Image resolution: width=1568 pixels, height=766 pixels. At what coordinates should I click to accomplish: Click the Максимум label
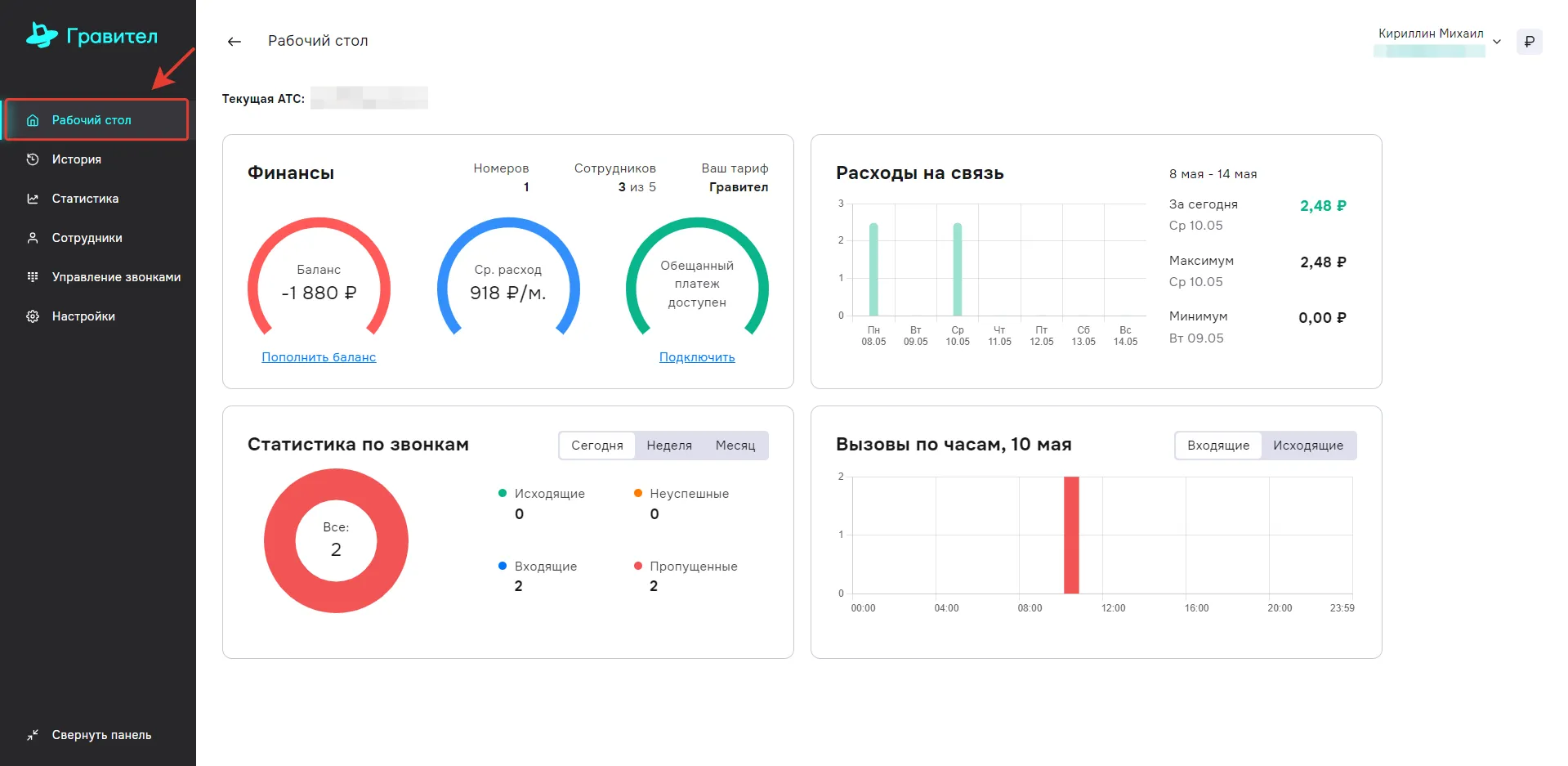point(1201,261)
